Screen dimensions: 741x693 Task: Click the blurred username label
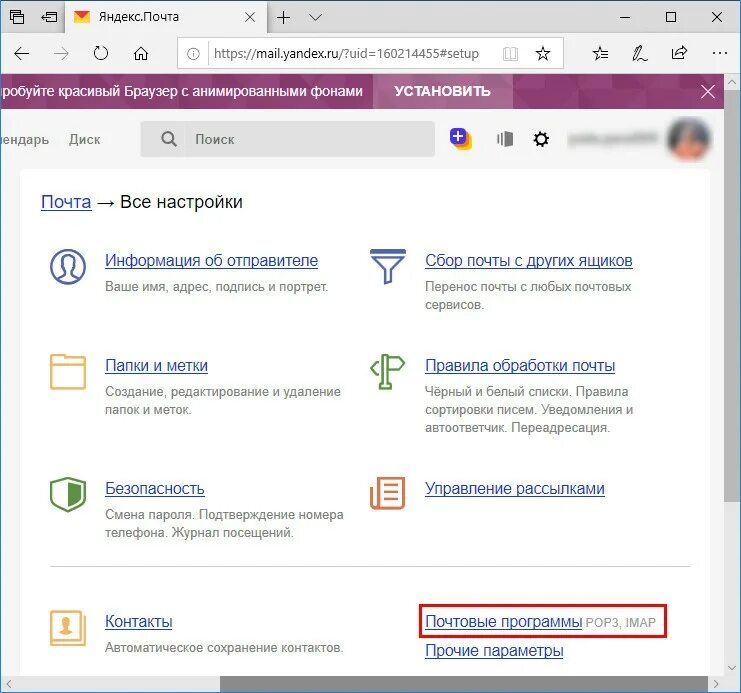(x=613, y=139)
